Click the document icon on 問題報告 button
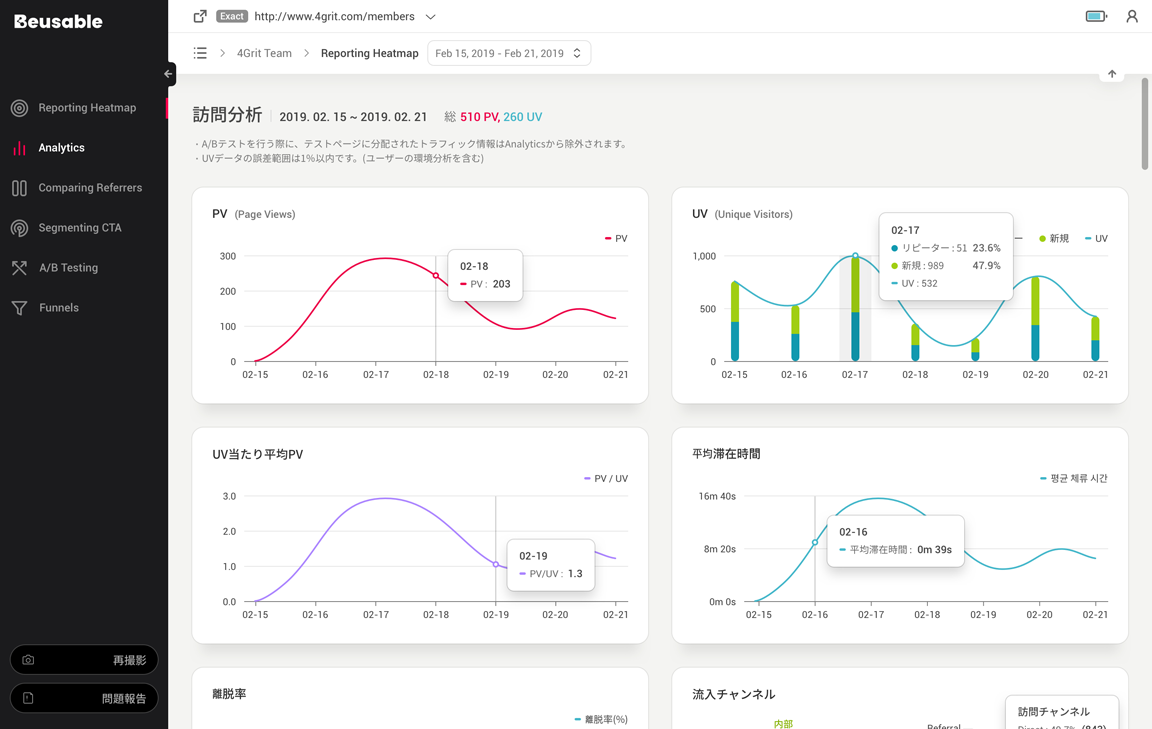 [28, 698]
